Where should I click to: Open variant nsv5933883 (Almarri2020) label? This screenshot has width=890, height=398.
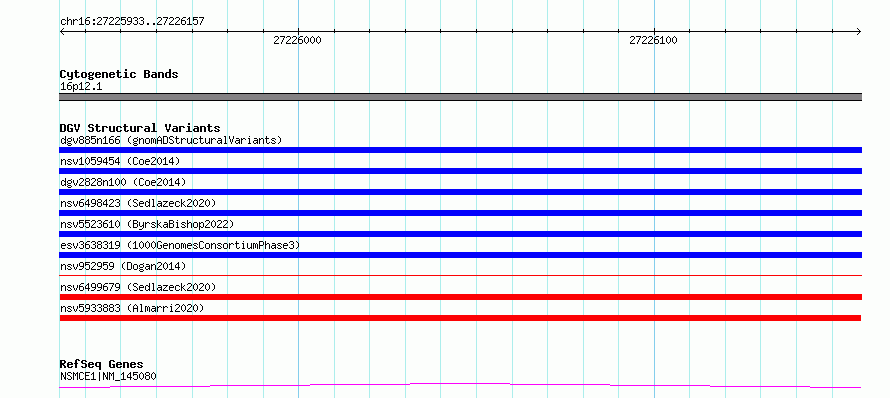(x=132, y=308)
